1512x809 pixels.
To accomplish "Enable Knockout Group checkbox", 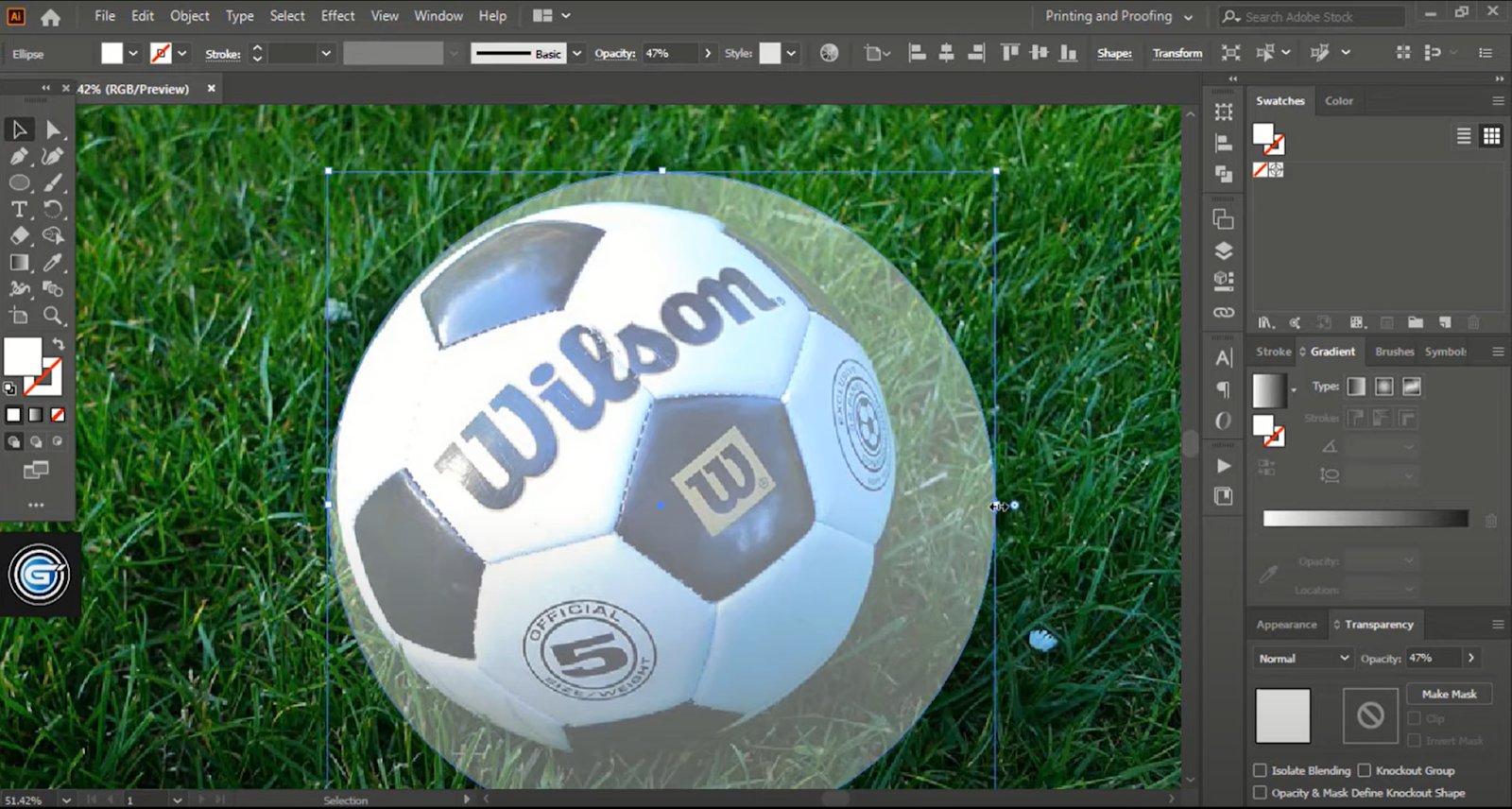I will (1364, 770).
